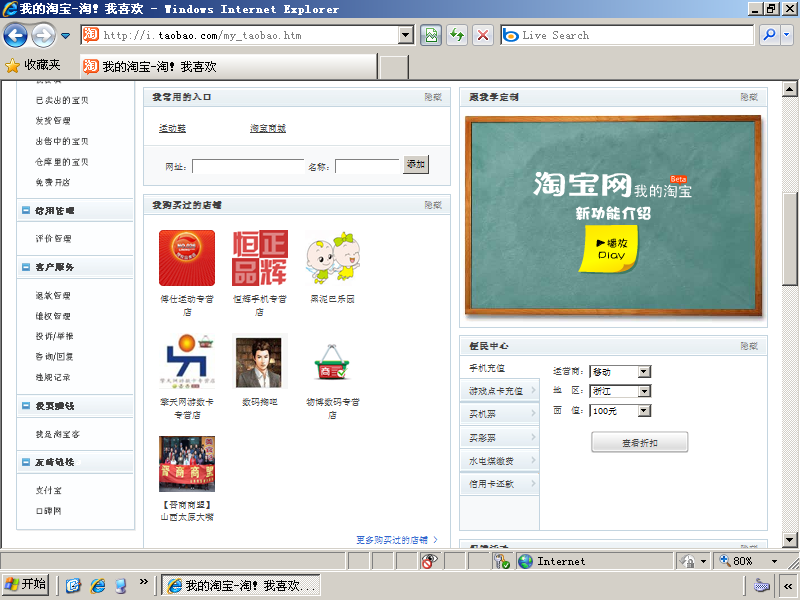Image resolution: width=800 pixels, height=600 pixels.
Task: Collapse the 客户服务 sidebar section
Action: click(26, 267)
